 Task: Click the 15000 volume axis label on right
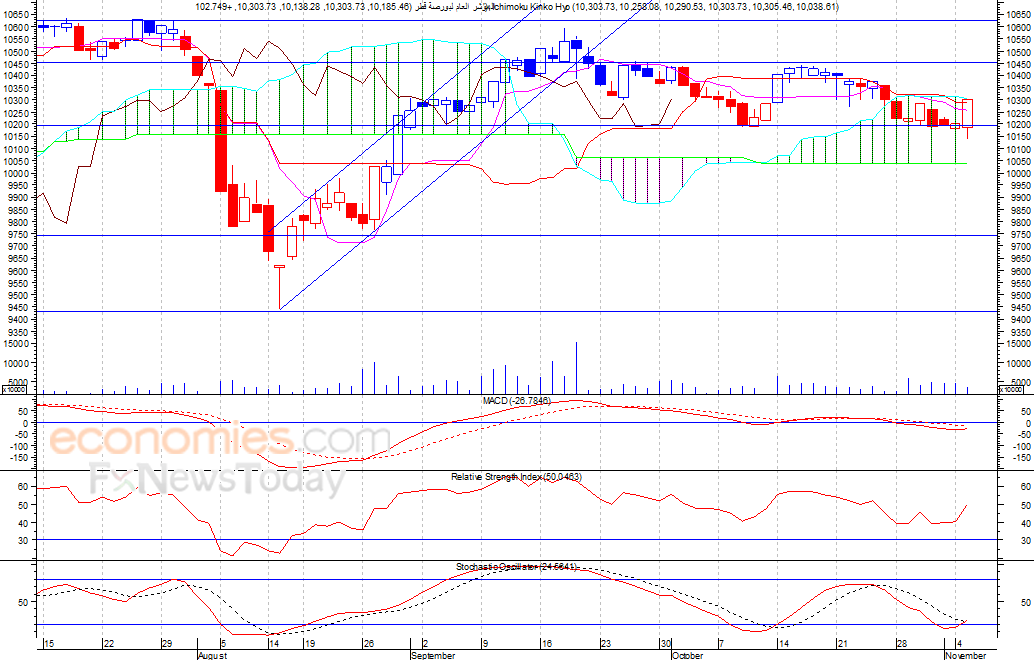coord(1018,344)
